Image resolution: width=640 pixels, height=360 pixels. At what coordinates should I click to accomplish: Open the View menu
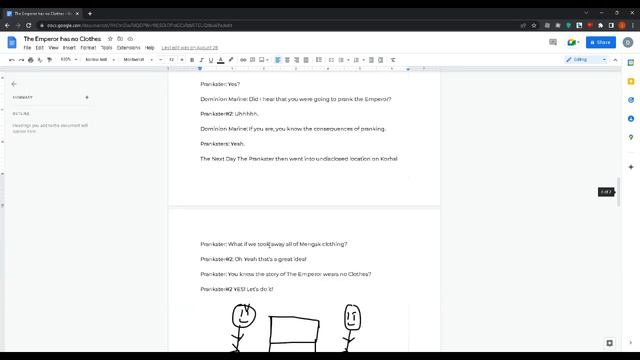(53, 48)
